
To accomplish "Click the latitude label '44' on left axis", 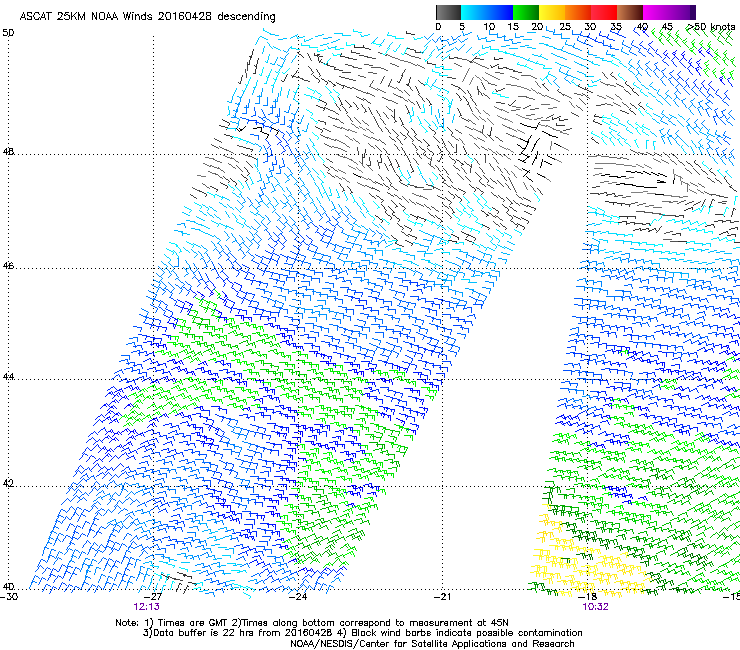I will tap(8, 377).
